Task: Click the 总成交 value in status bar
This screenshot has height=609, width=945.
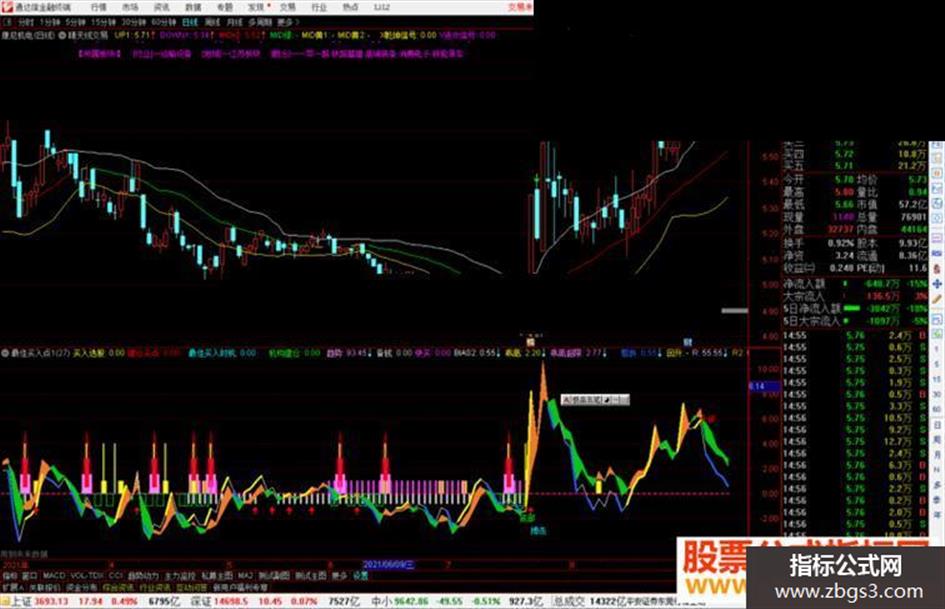Action: [x=609, y=601]
